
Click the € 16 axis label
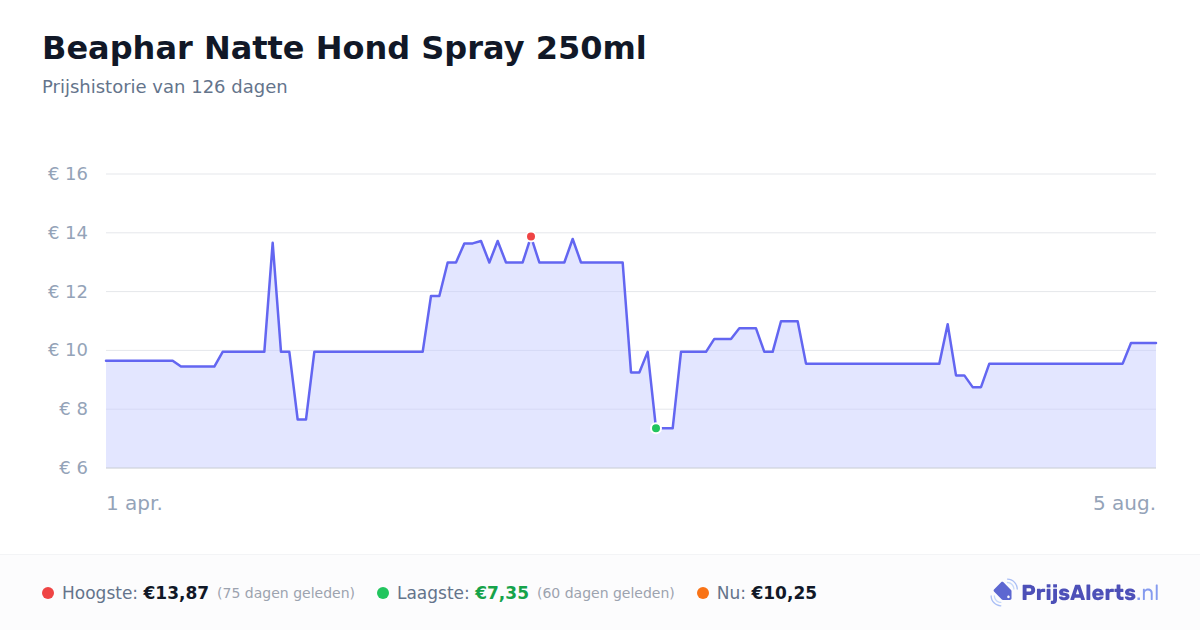68,174
